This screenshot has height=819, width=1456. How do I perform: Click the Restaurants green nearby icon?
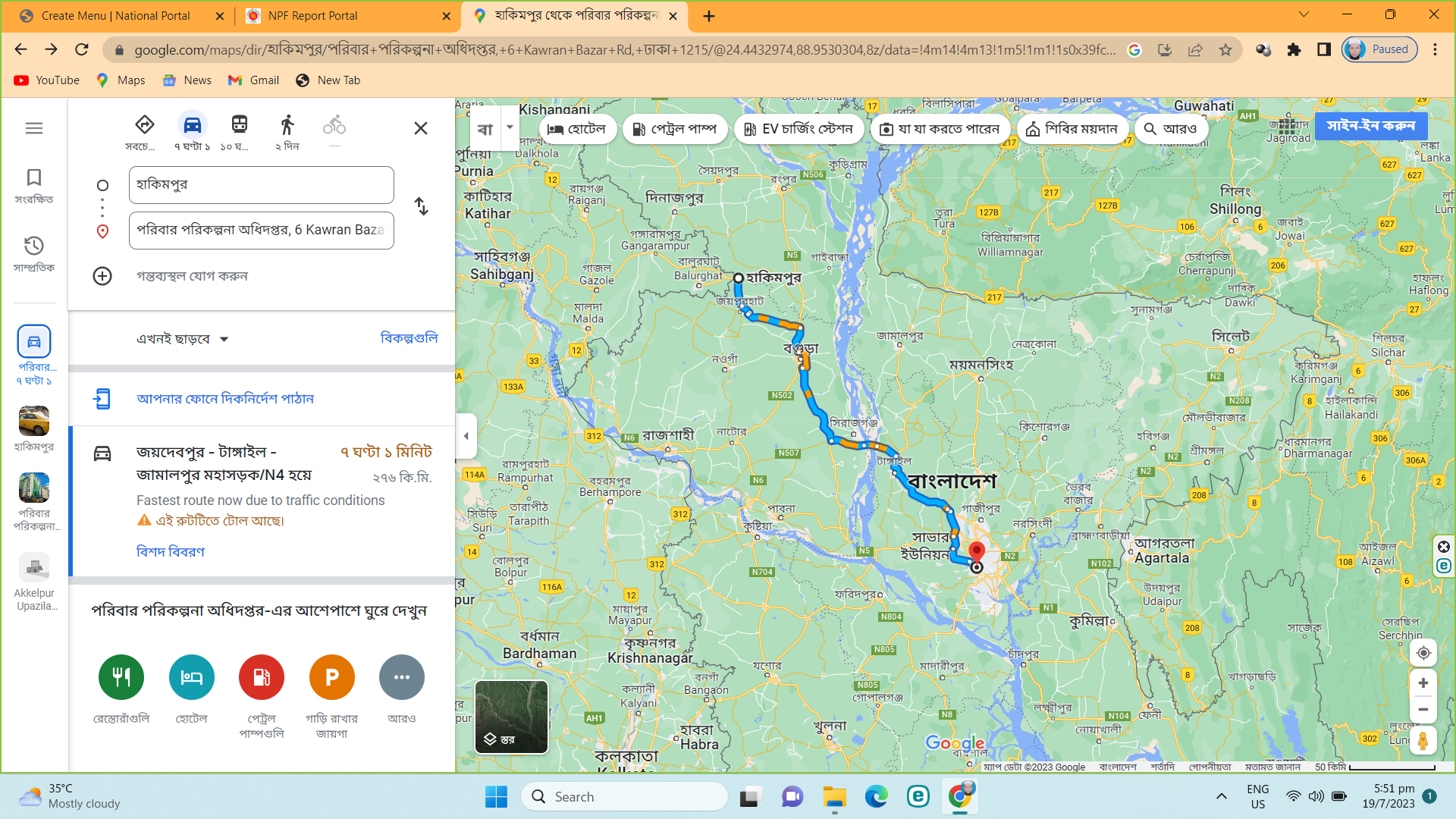tap(121, 677)
